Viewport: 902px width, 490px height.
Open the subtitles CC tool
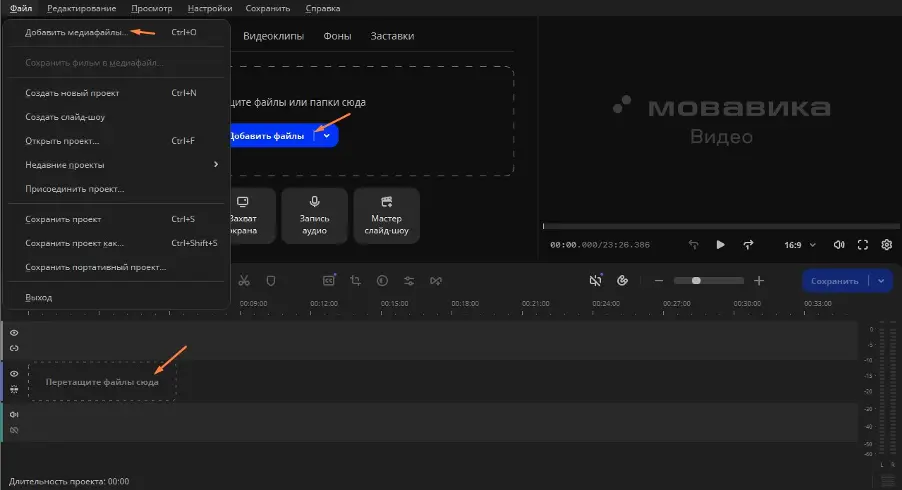(329, 280)
